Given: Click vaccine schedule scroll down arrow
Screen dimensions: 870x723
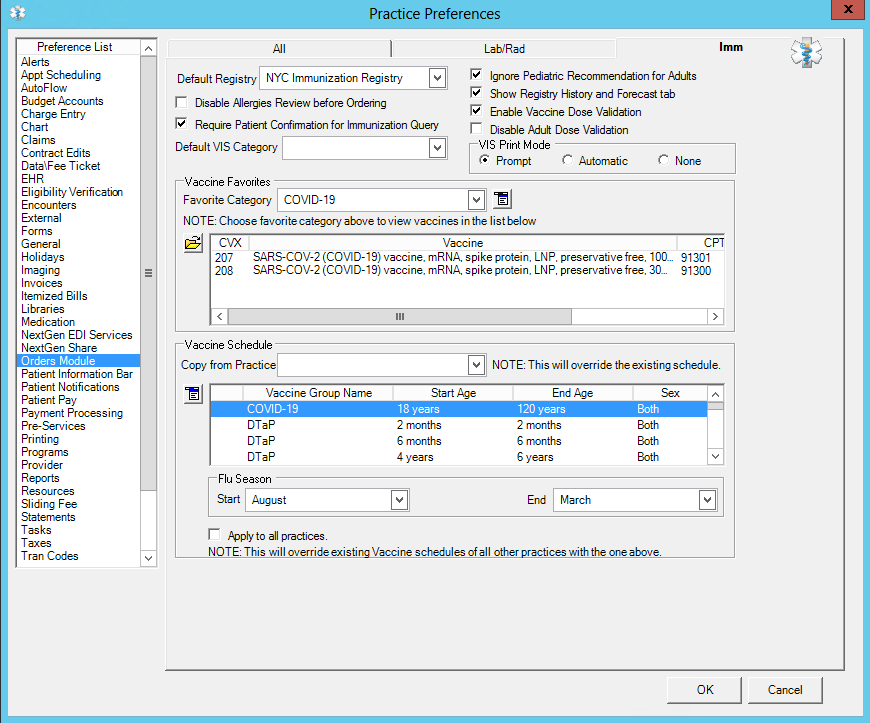Looking at the screenshot, I should pyautogui.click(x=716, y=457).
